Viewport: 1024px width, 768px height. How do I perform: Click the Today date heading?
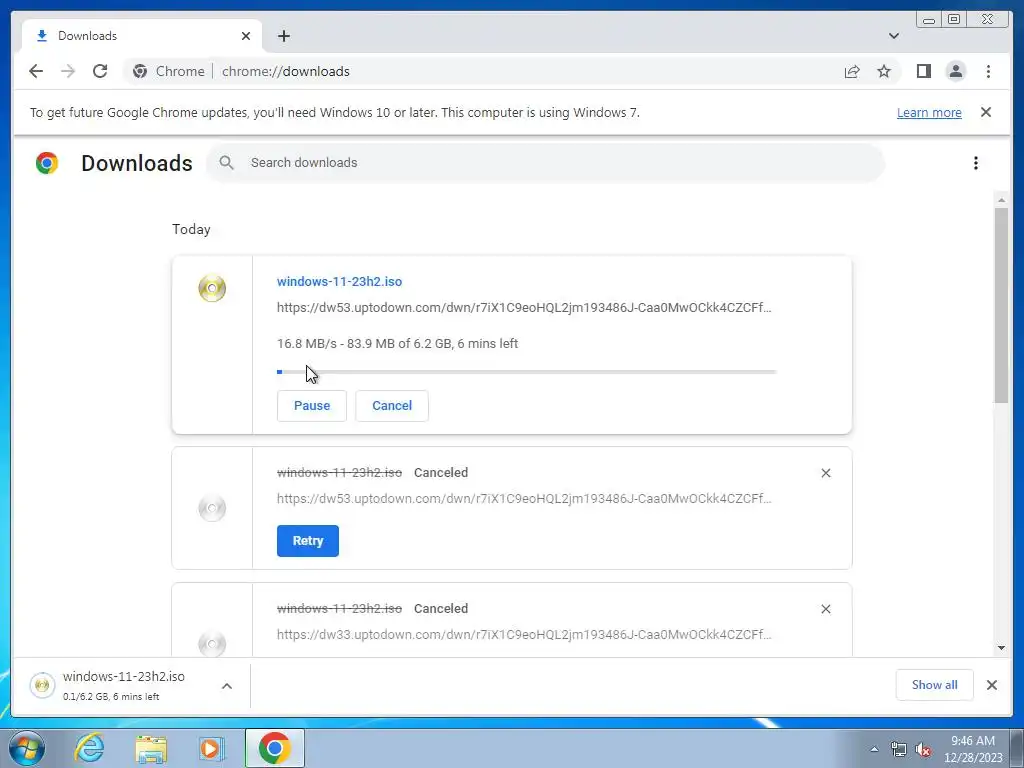coord(191,229)
